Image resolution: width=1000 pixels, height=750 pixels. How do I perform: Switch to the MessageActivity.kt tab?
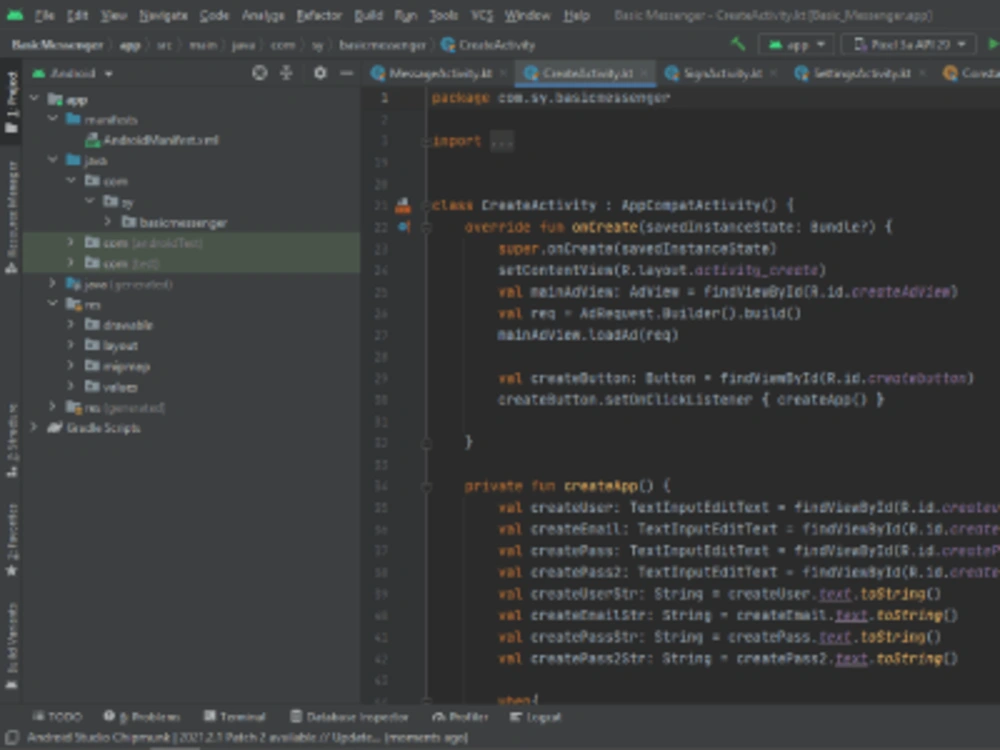click(x=440, y=73)
